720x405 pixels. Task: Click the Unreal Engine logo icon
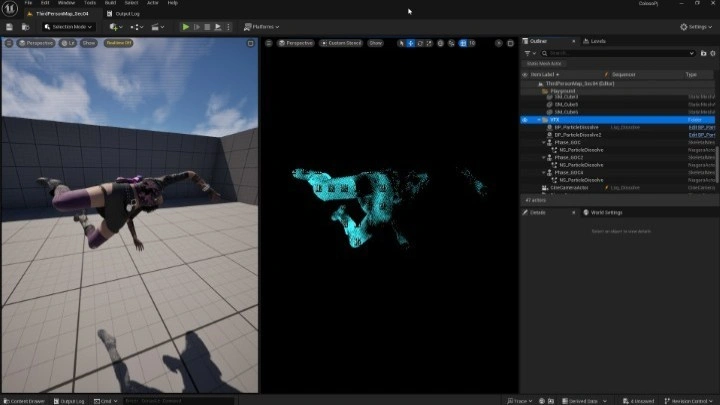[x=9, y=8]
